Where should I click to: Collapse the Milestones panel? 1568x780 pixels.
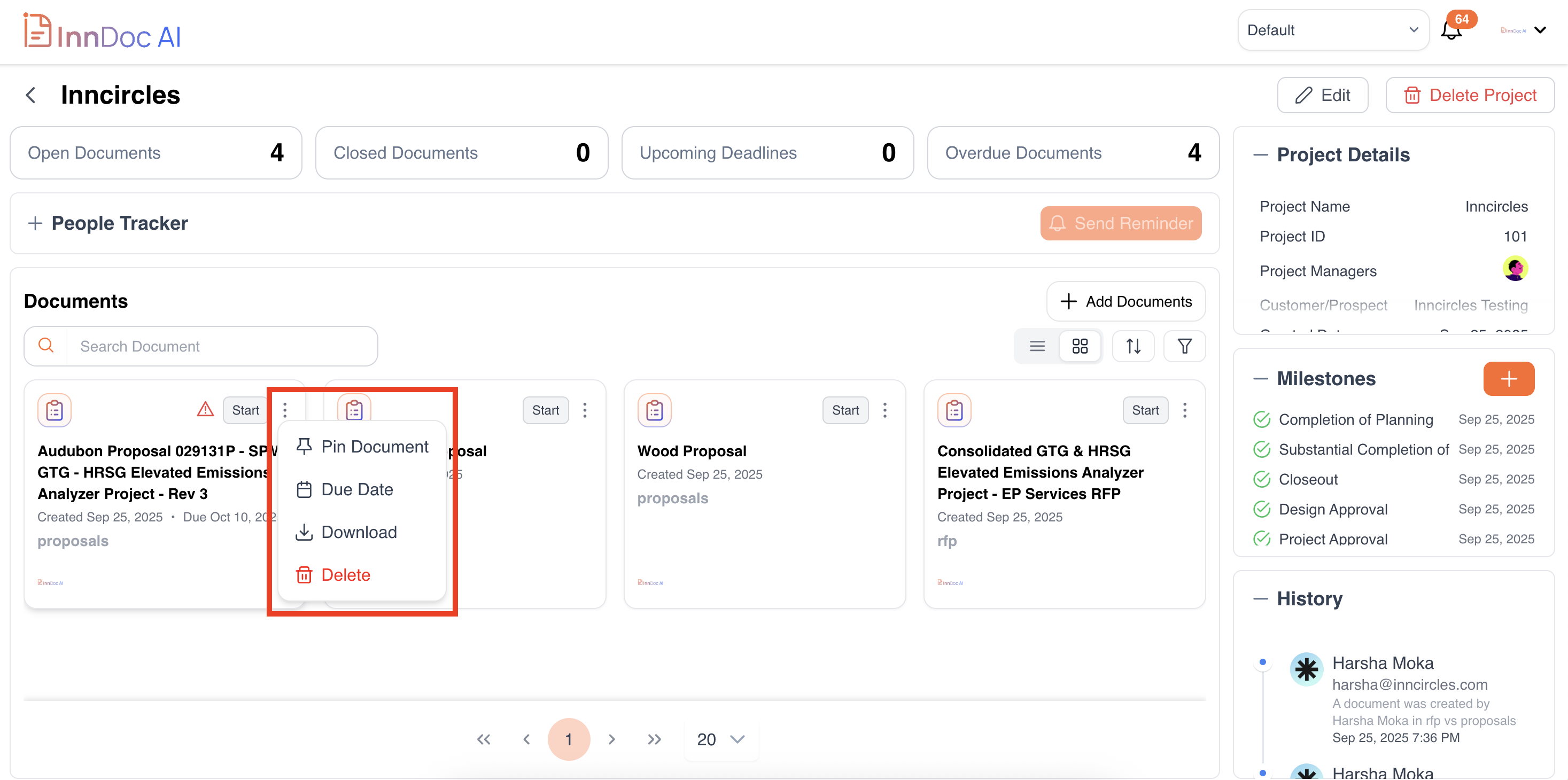coord(1260,378)
